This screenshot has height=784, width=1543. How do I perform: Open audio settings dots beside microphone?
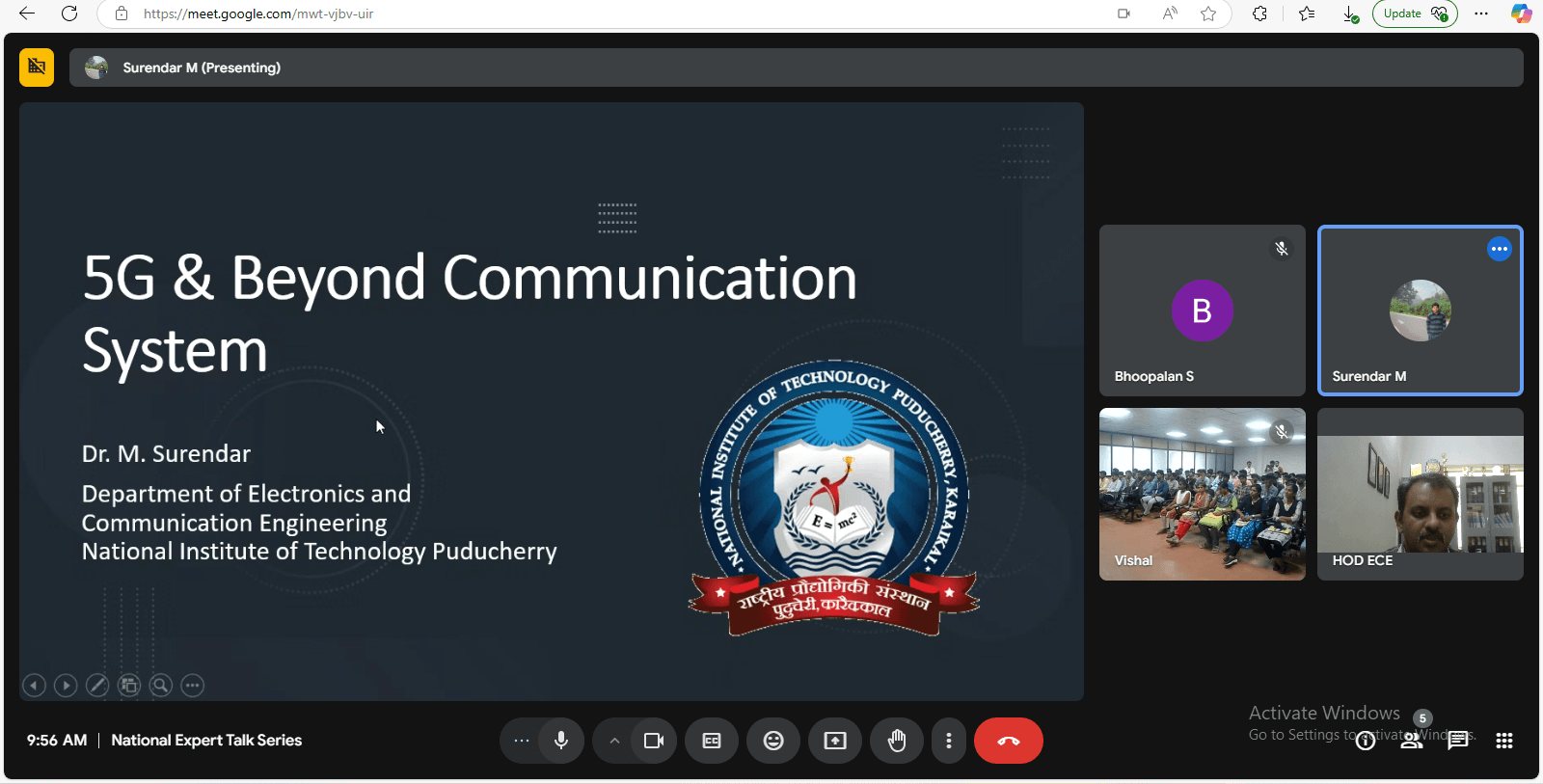[522, 741]
